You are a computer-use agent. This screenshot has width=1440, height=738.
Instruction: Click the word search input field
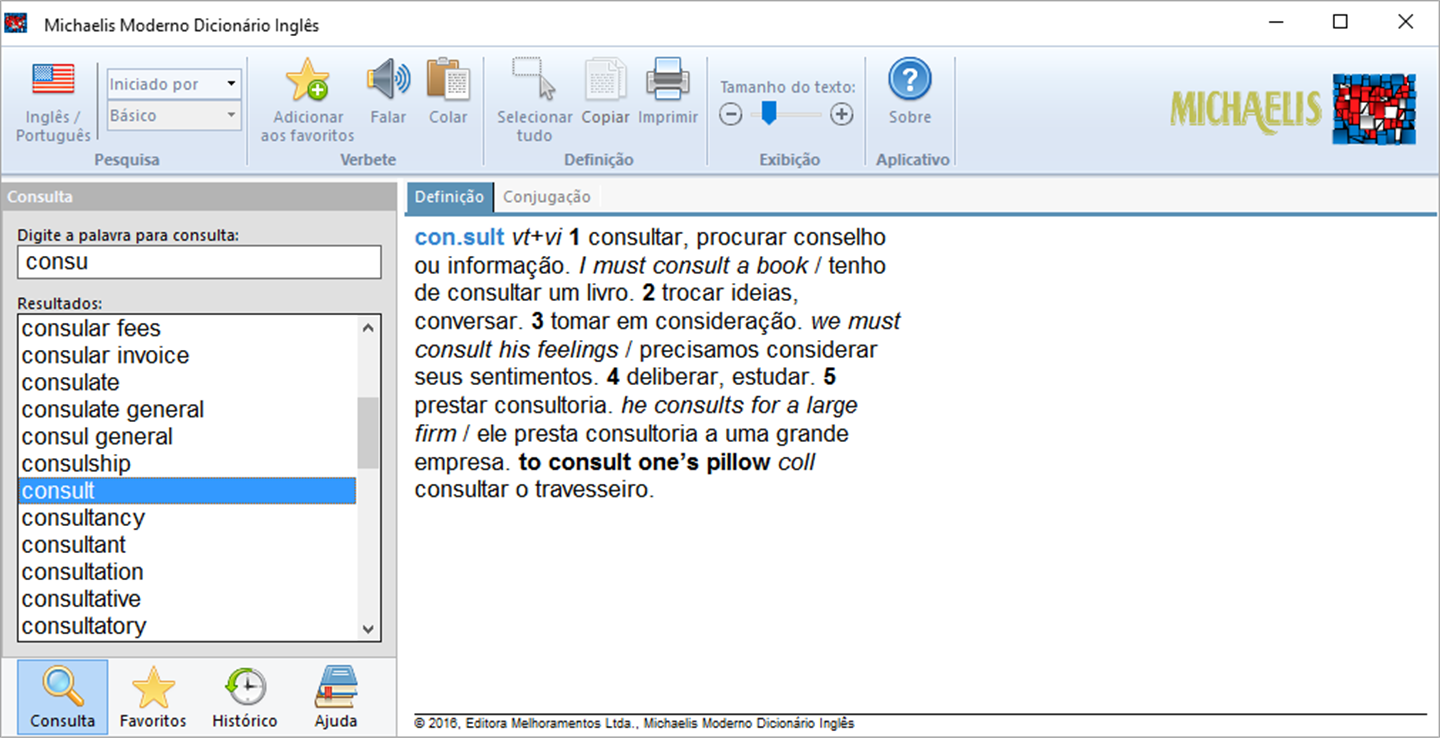pyautogui.click(x=200, y=262)
